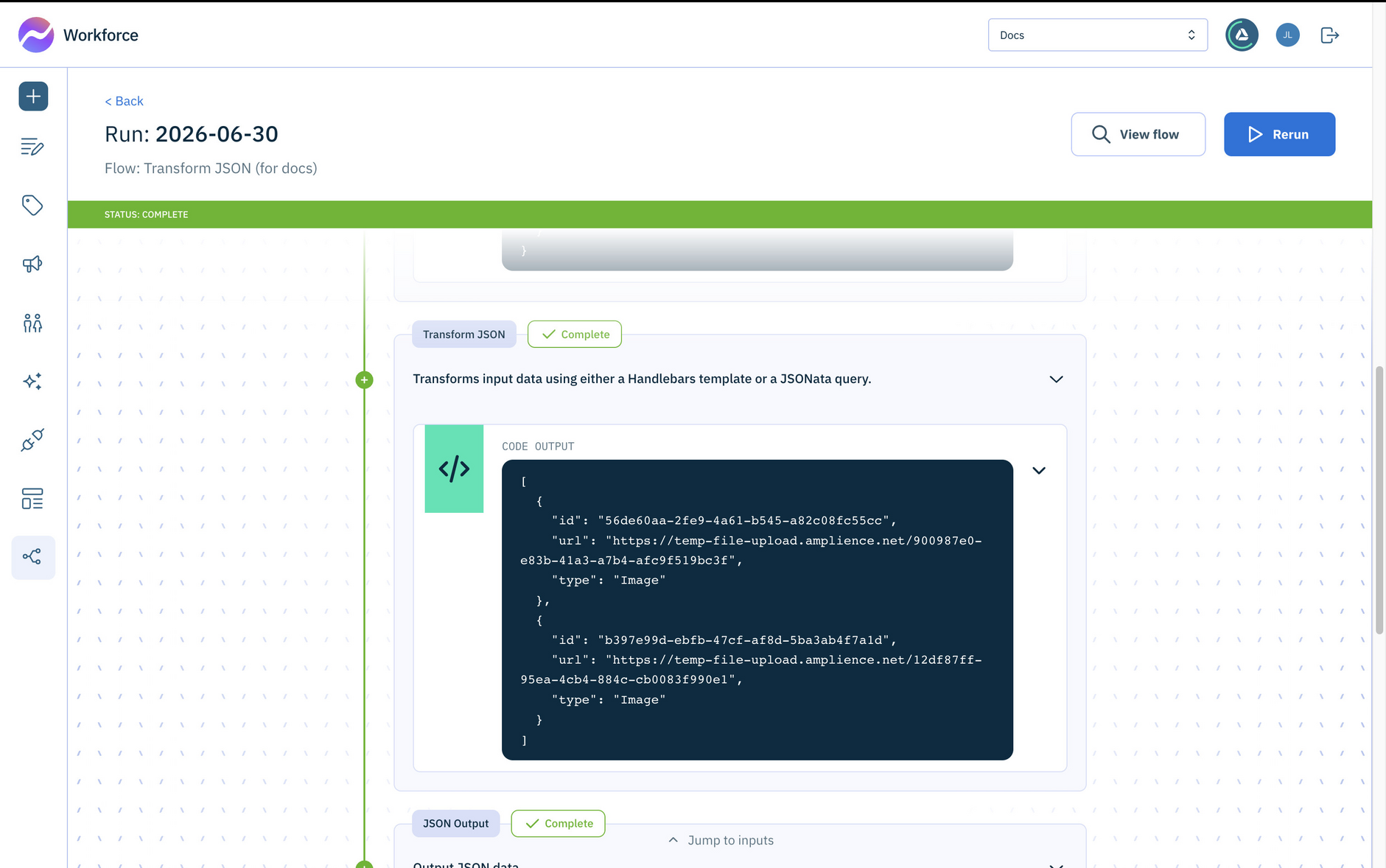Rerun the flow

click(x=1279, y=134)
